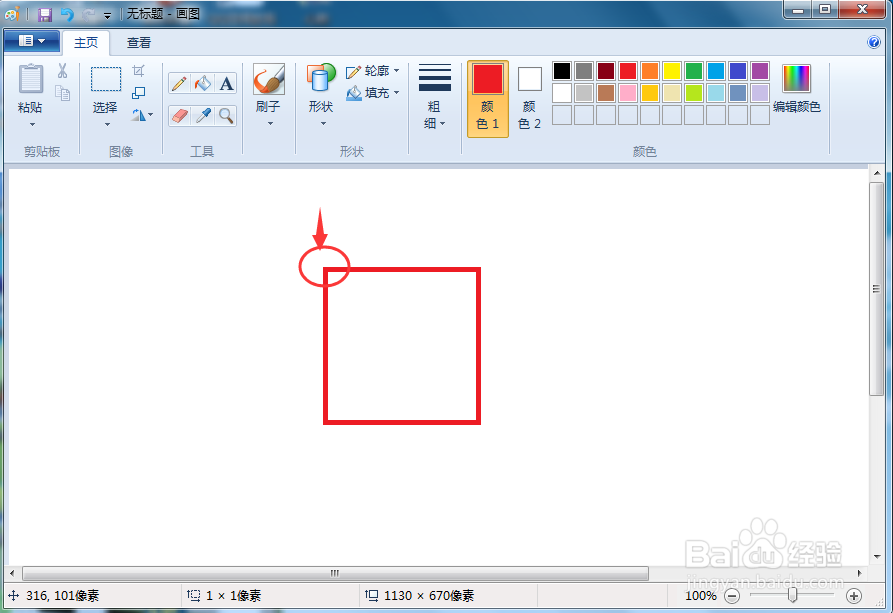Viewport: 893px width, 613px height.
Task: Click the Resize and skew icon
Action: point(138,92)
